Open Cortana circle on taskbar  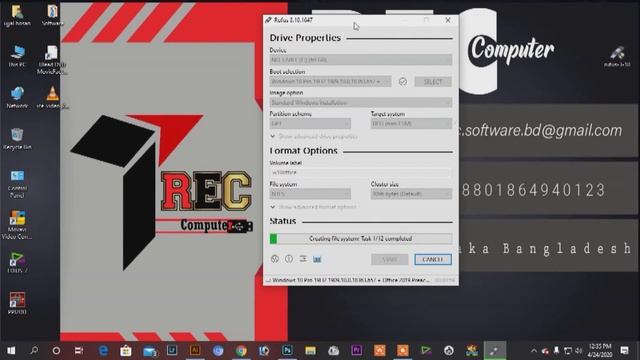(56, 350)
